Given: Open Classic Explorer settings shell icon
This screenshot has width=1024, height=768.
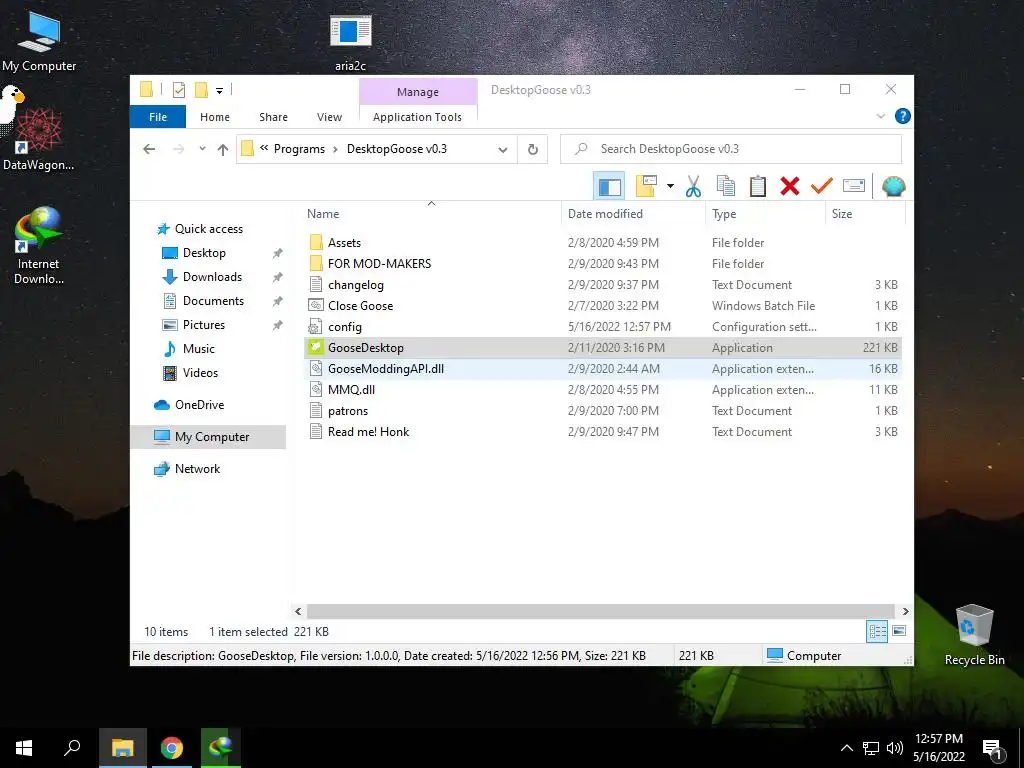Looking at the screenshot, I should (x=893, y=187).
